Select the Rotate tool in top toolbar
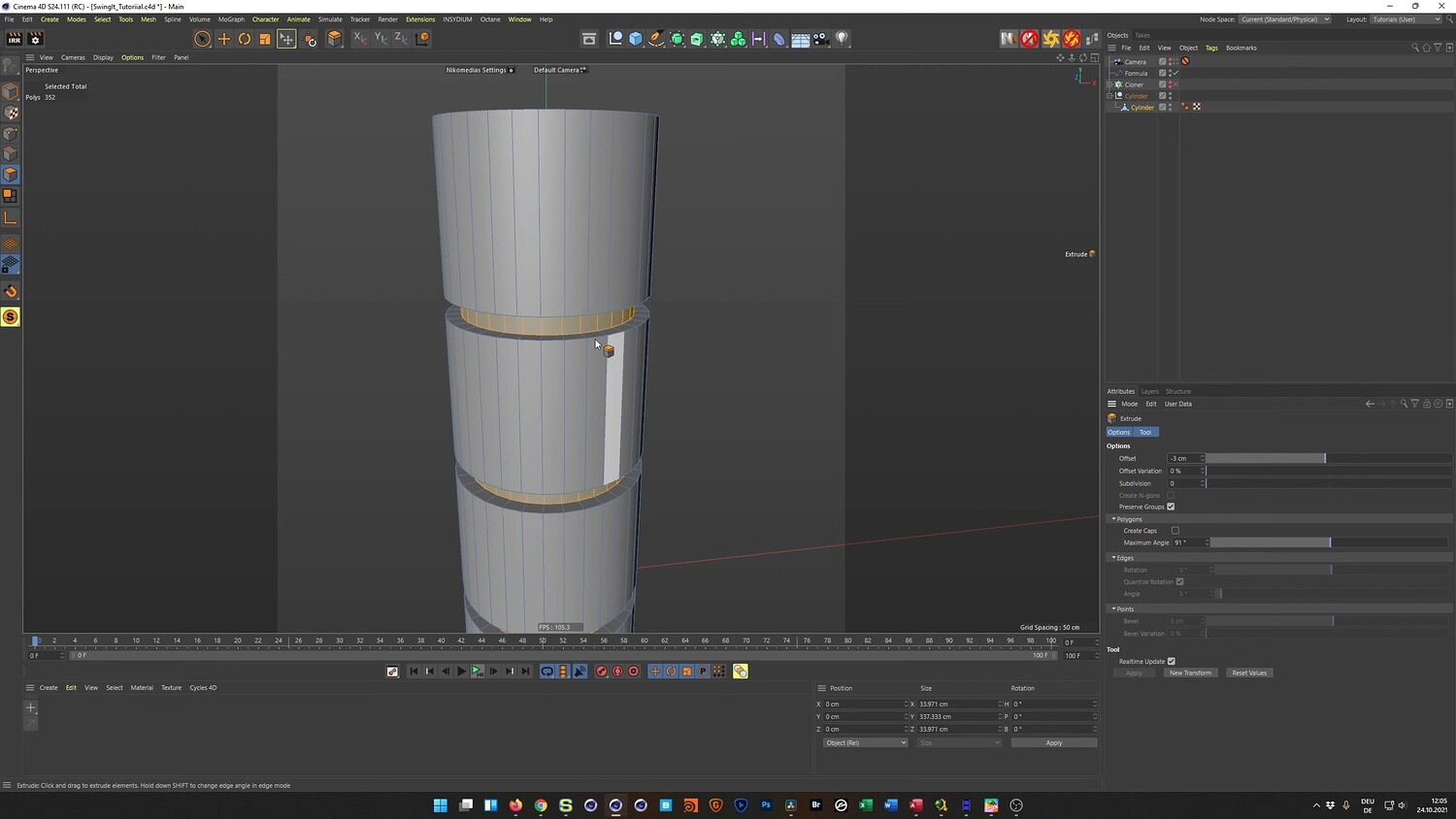Screen dimensions: 1456x819 pos(245,39)
